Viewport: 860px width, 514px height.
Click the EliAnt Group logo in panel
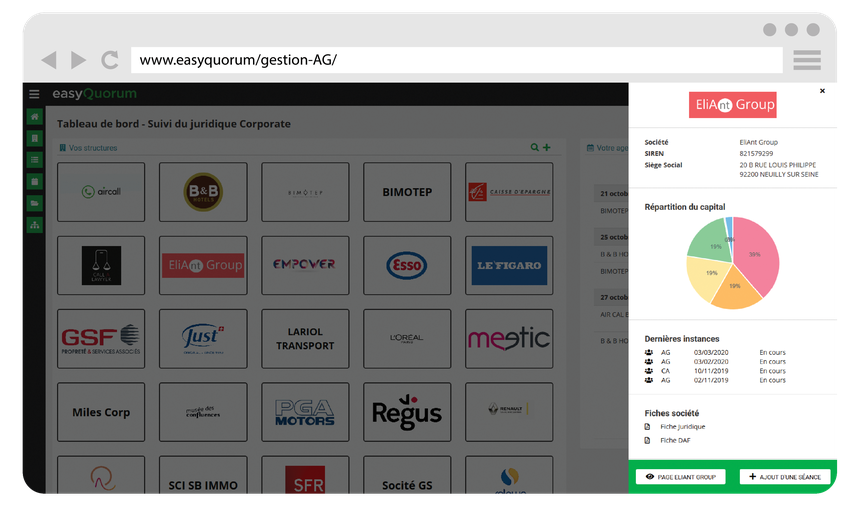coord(733,105)
